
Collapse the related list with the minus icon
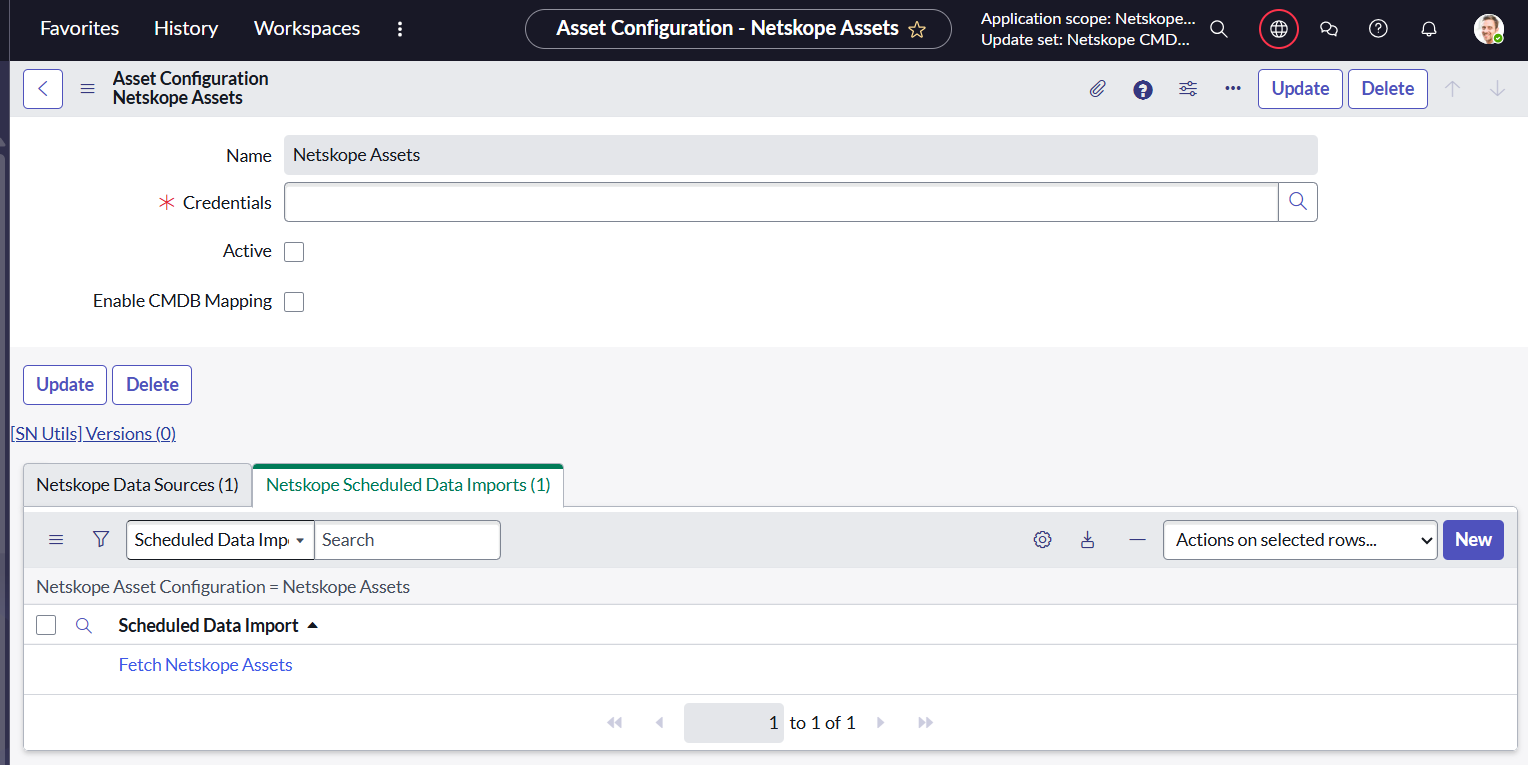pos(1137,540)
